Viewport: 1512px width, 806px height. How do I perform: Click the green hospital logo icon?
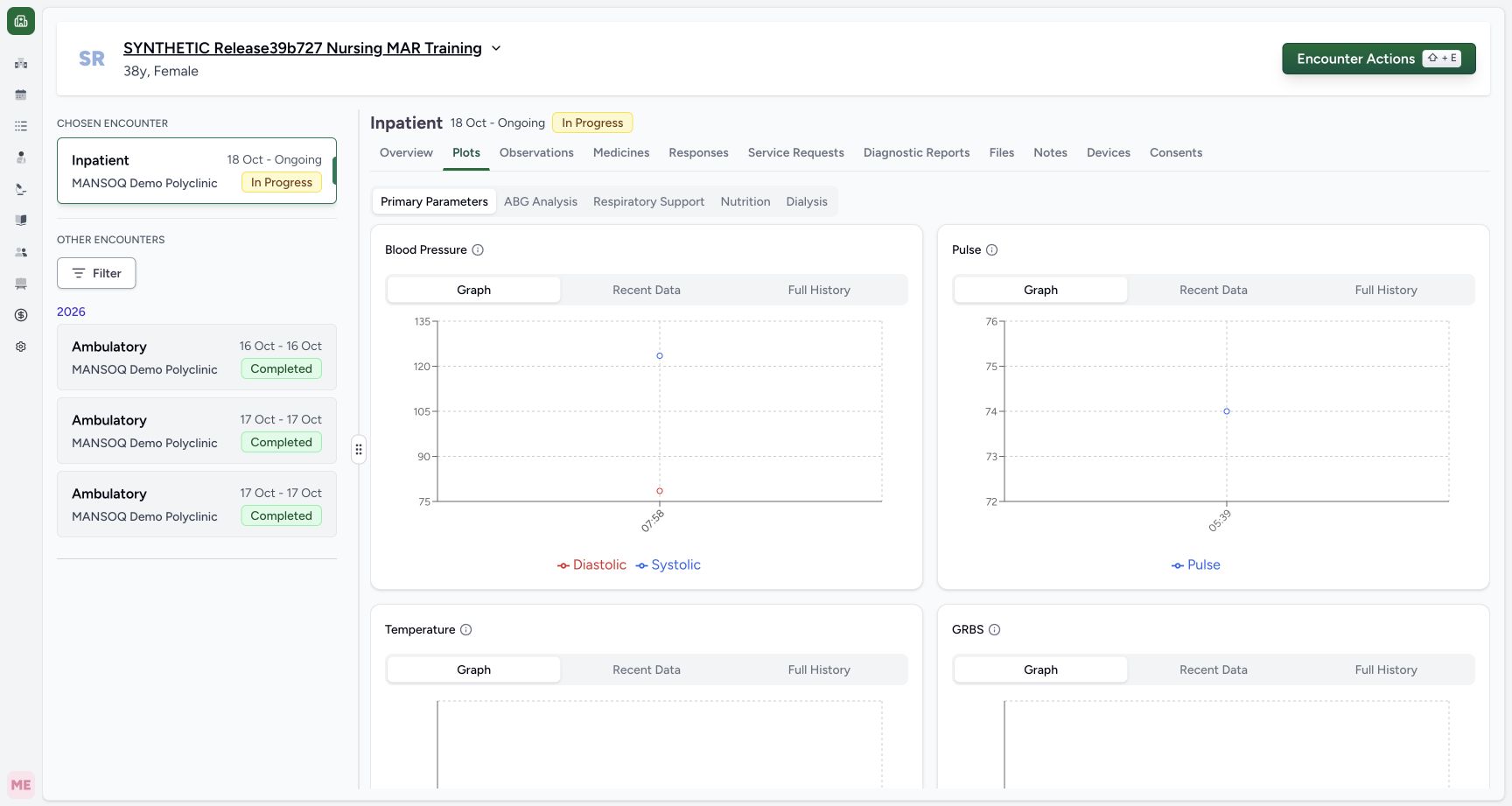click(21, 21)
